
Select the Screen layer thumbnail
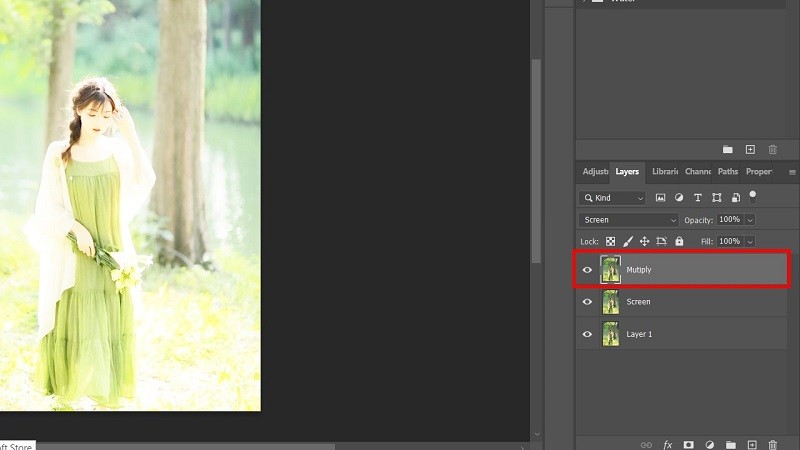click(x=610, y=302)
